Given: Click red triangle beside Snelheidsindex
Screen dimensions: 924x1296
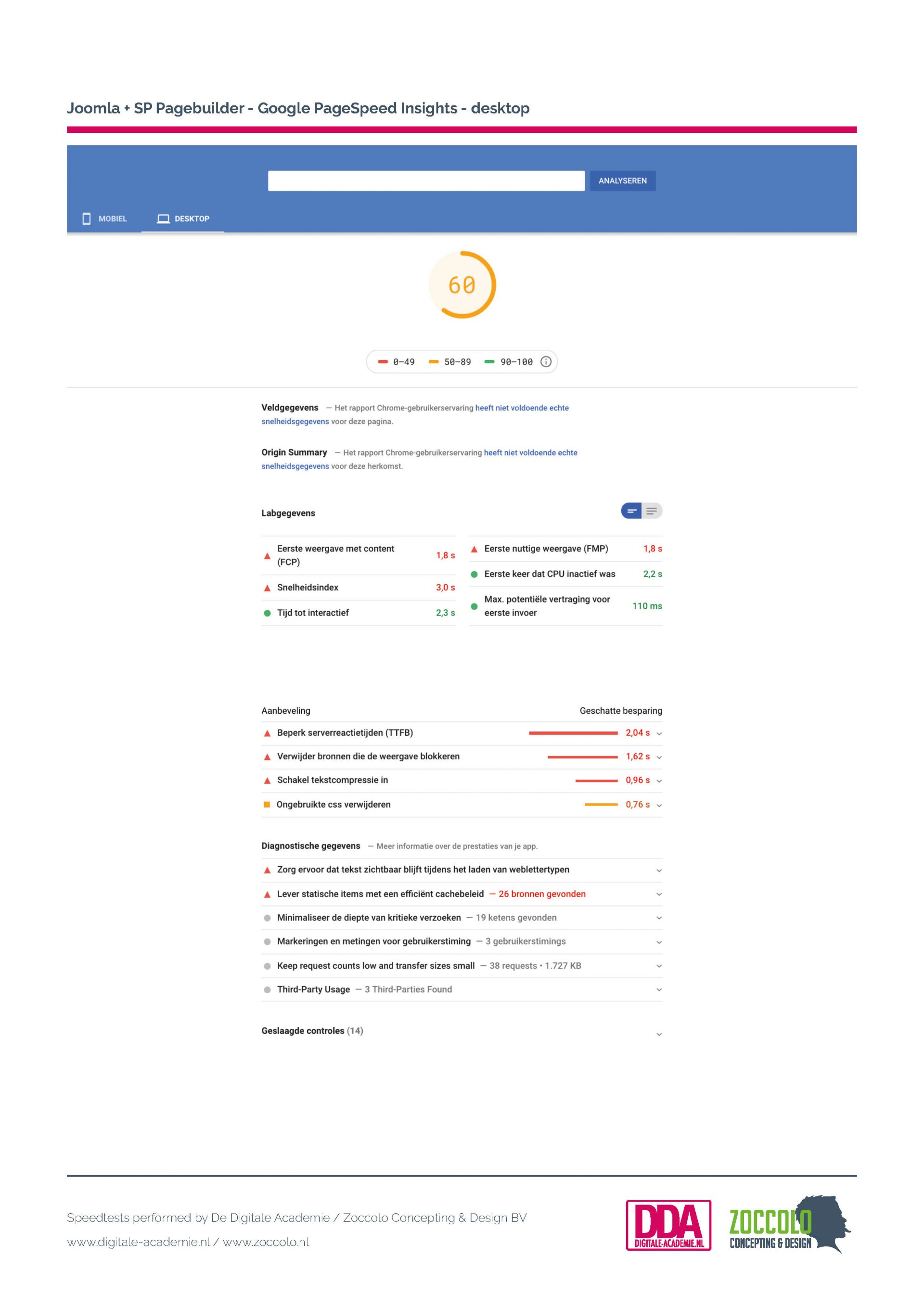Looking at the screenshot, I should pos(267,588).
